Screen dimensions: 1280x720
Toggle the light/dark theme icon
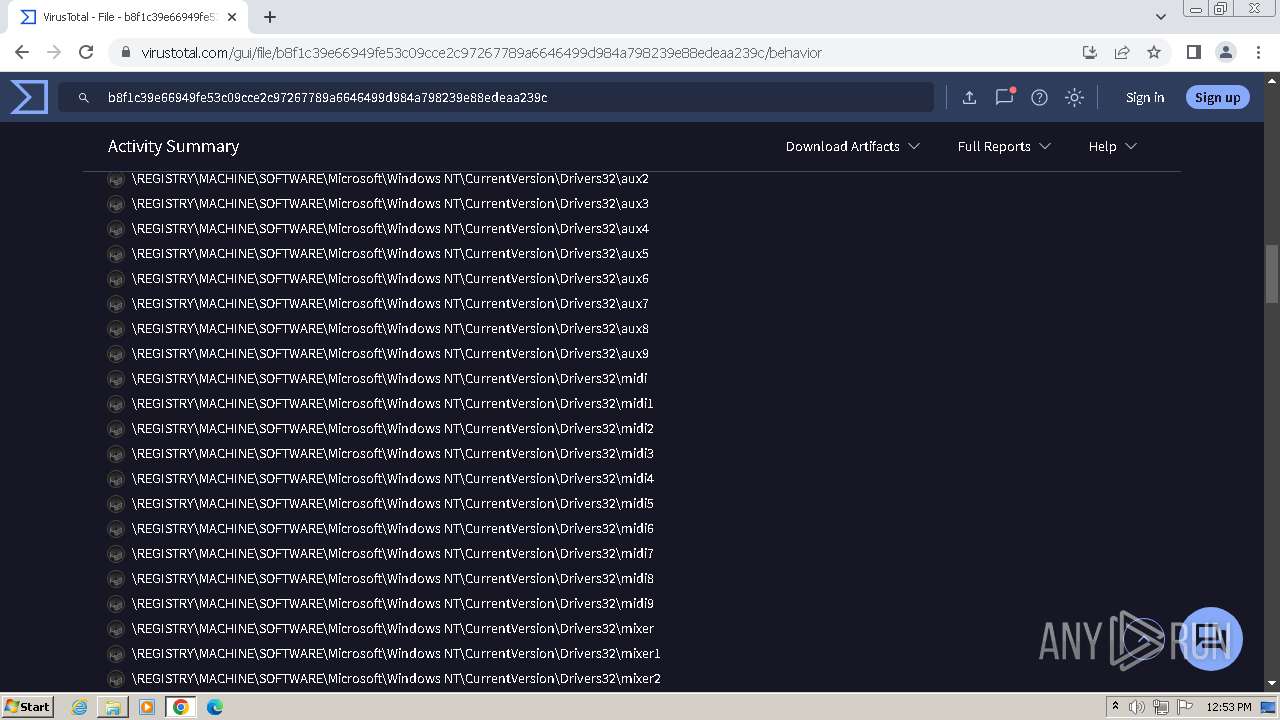pos(1074,97)
